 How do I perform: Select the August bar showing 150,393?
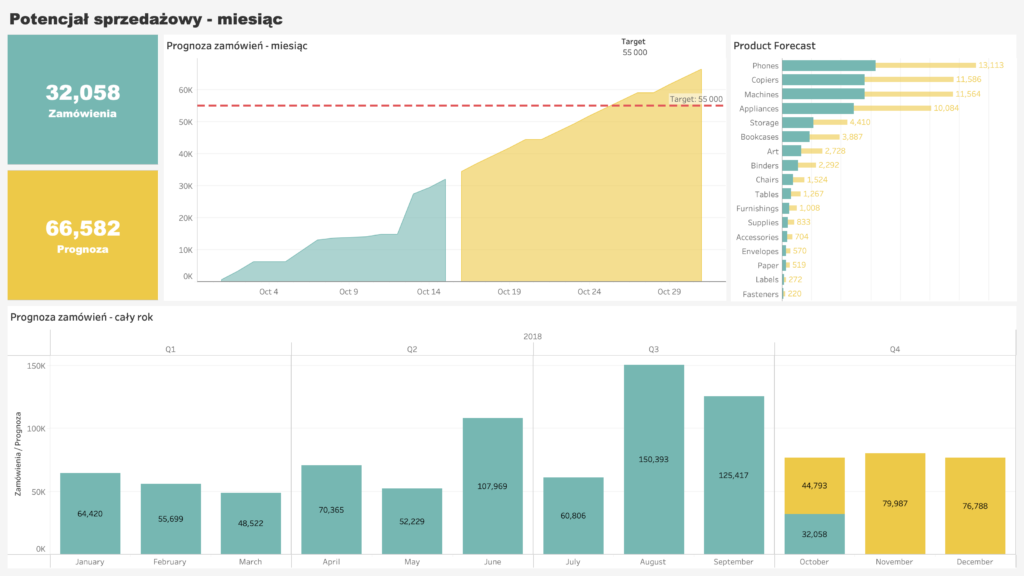(x=654, y=459)
